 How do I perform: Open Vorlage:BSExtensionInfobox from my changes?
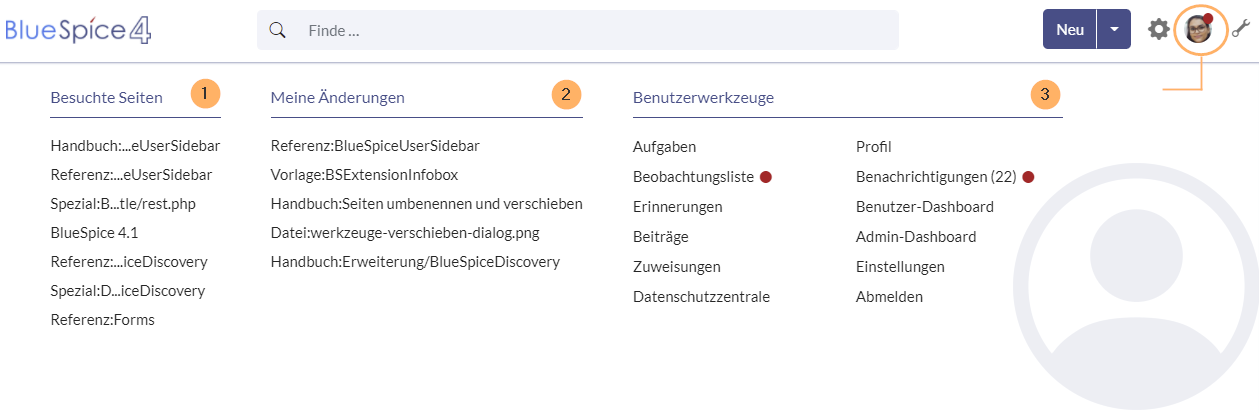point(364,175)
